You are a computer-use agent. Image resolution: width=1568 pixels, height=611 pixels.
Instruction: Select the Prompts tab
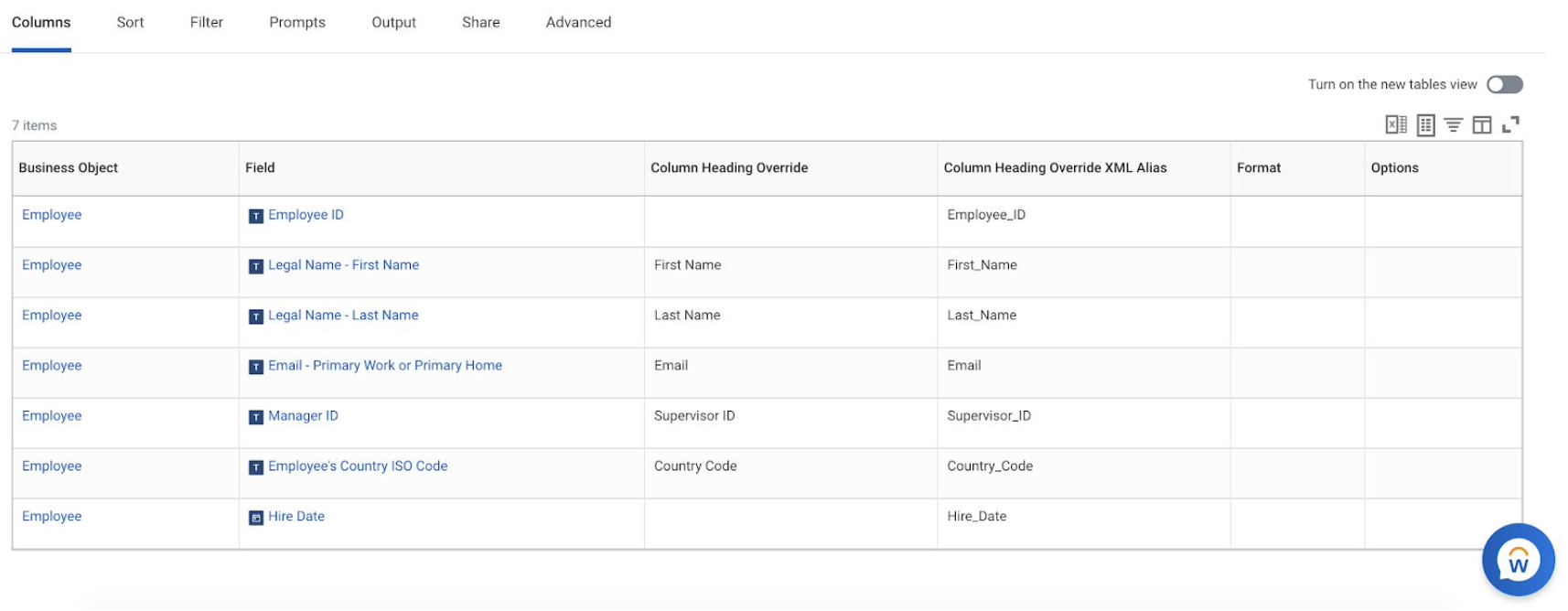[x=297, y=22]
